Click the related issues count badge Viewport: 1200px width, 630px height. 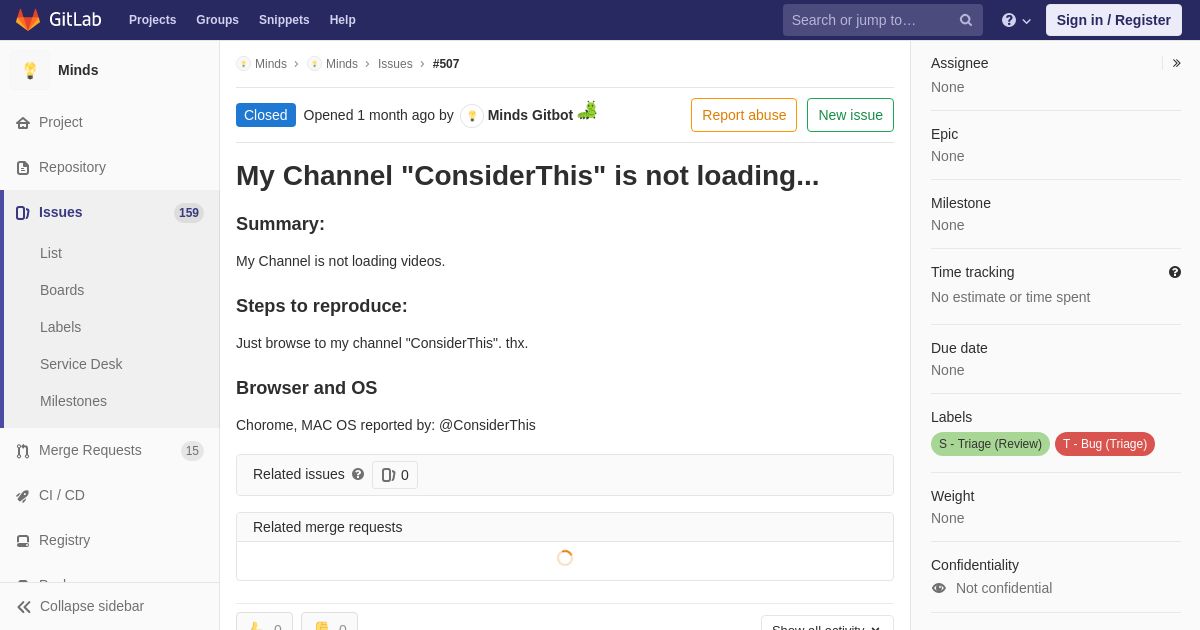click(395, 475)
